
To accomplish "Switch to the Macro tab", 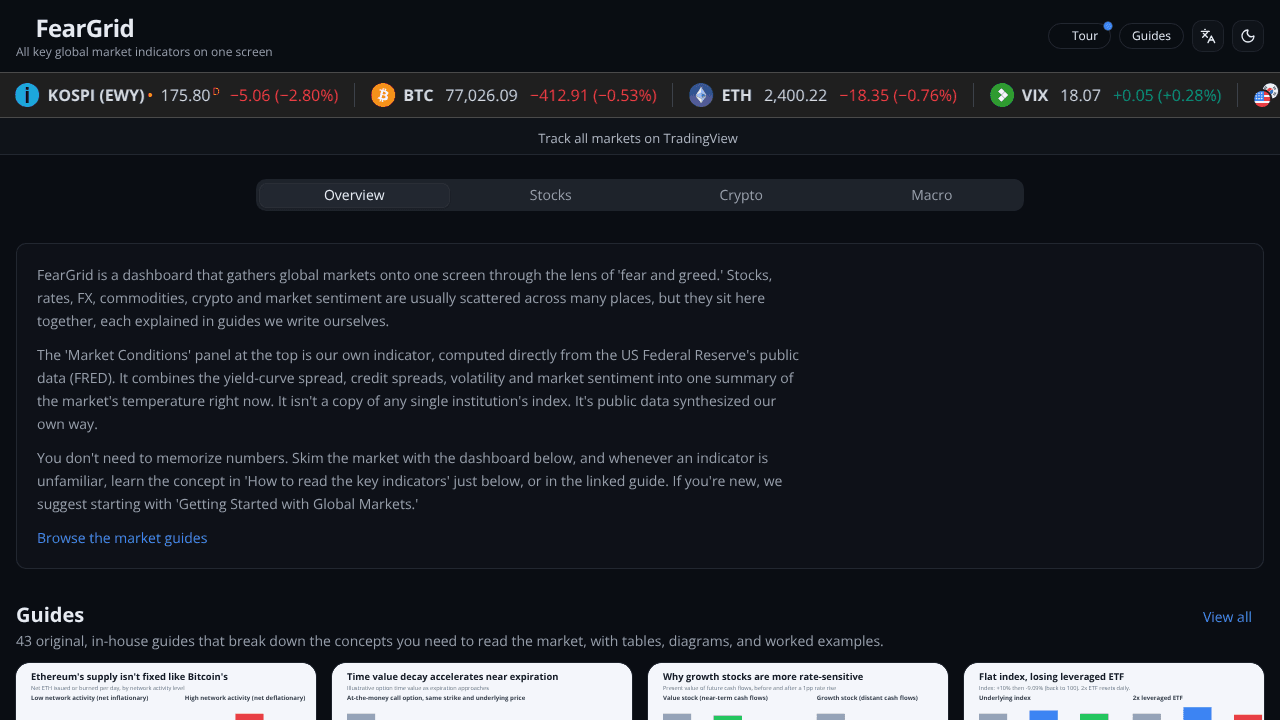I will click(x=931, y=195).
